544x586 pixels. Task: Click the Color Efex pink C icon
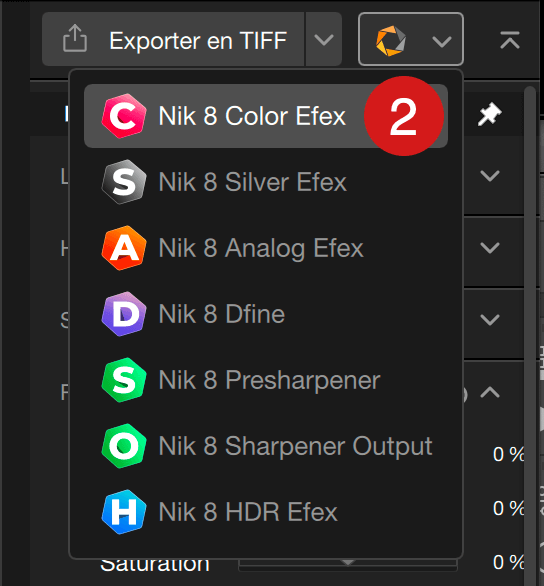coord(124,116)
